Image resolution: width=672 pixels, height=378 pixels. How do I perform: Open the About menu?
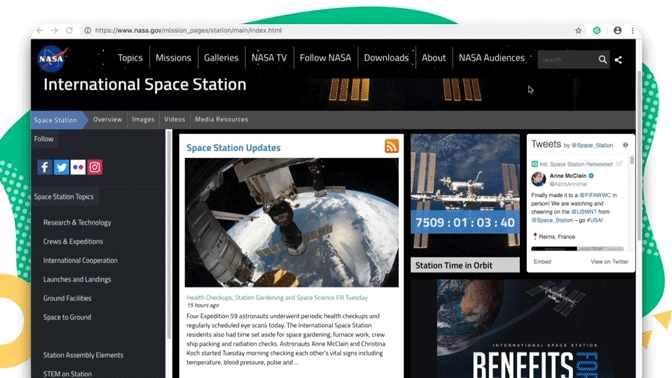[434, 58]
